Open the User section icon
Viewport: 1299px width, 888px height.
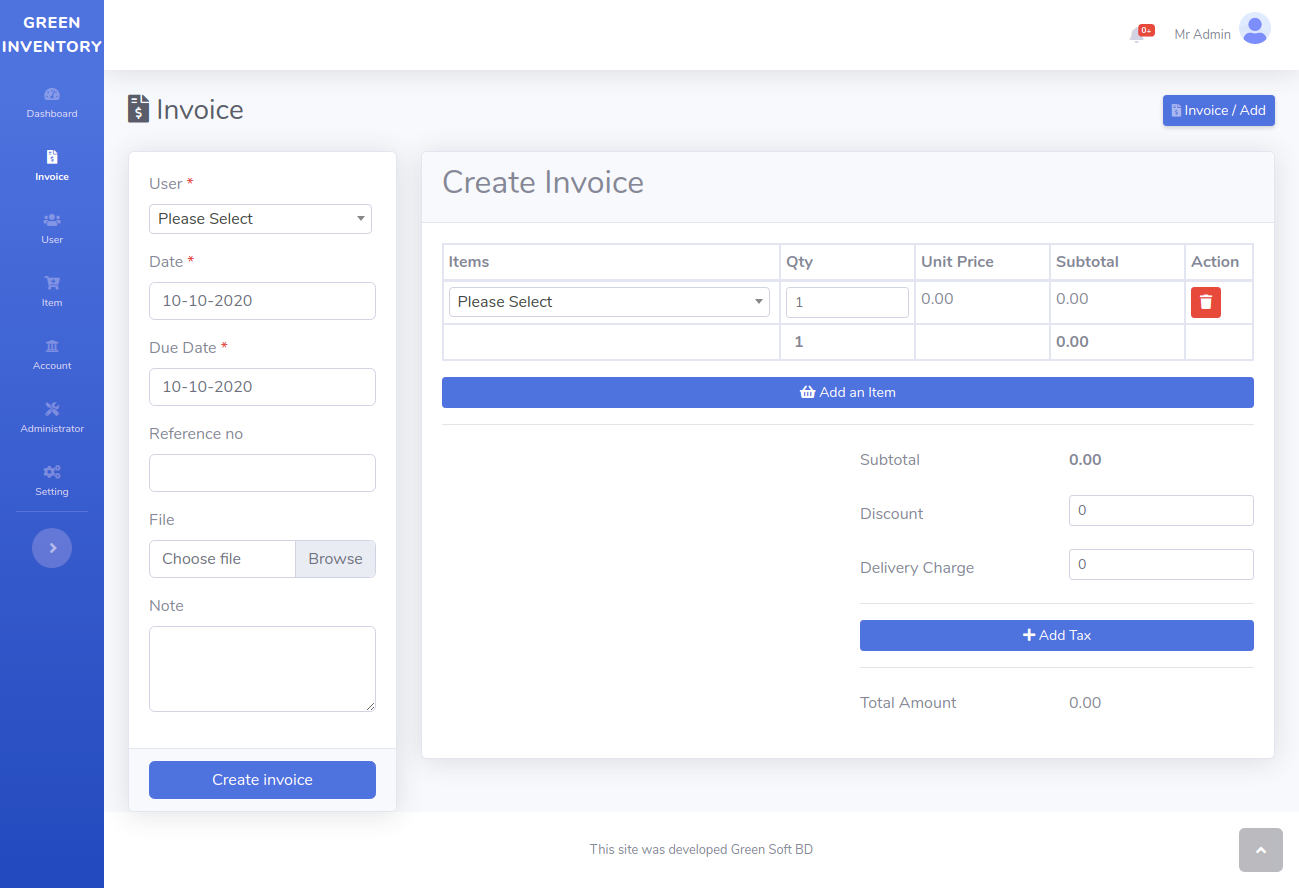pos(51,222)
